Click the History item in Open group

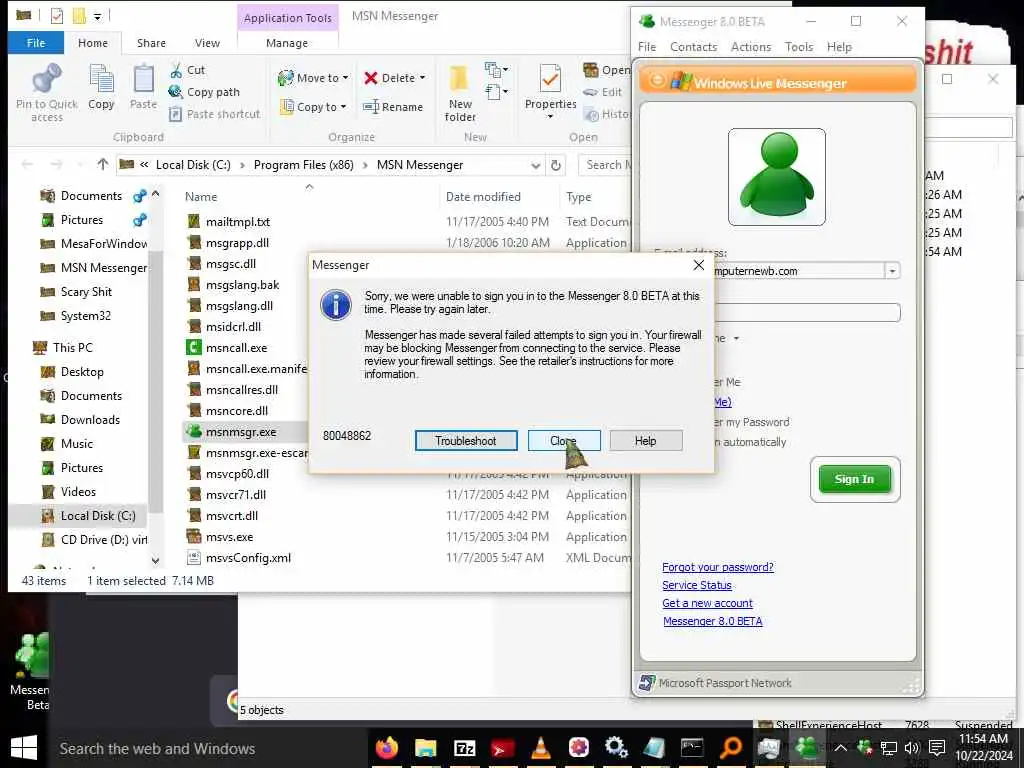point(607,114)
